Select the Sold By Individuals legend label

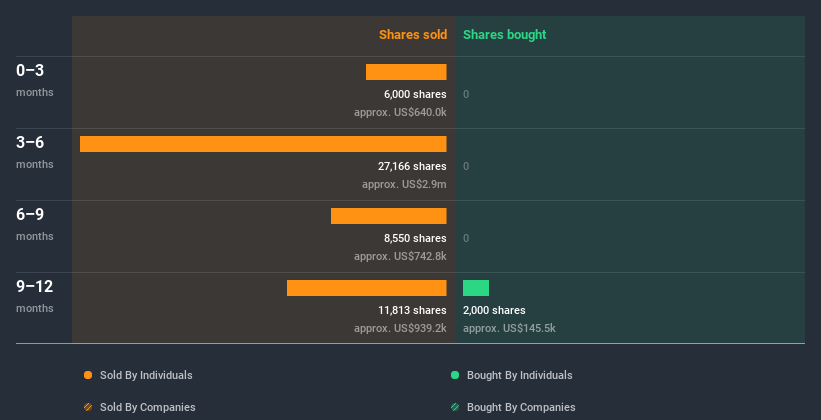tap(146, 375)
